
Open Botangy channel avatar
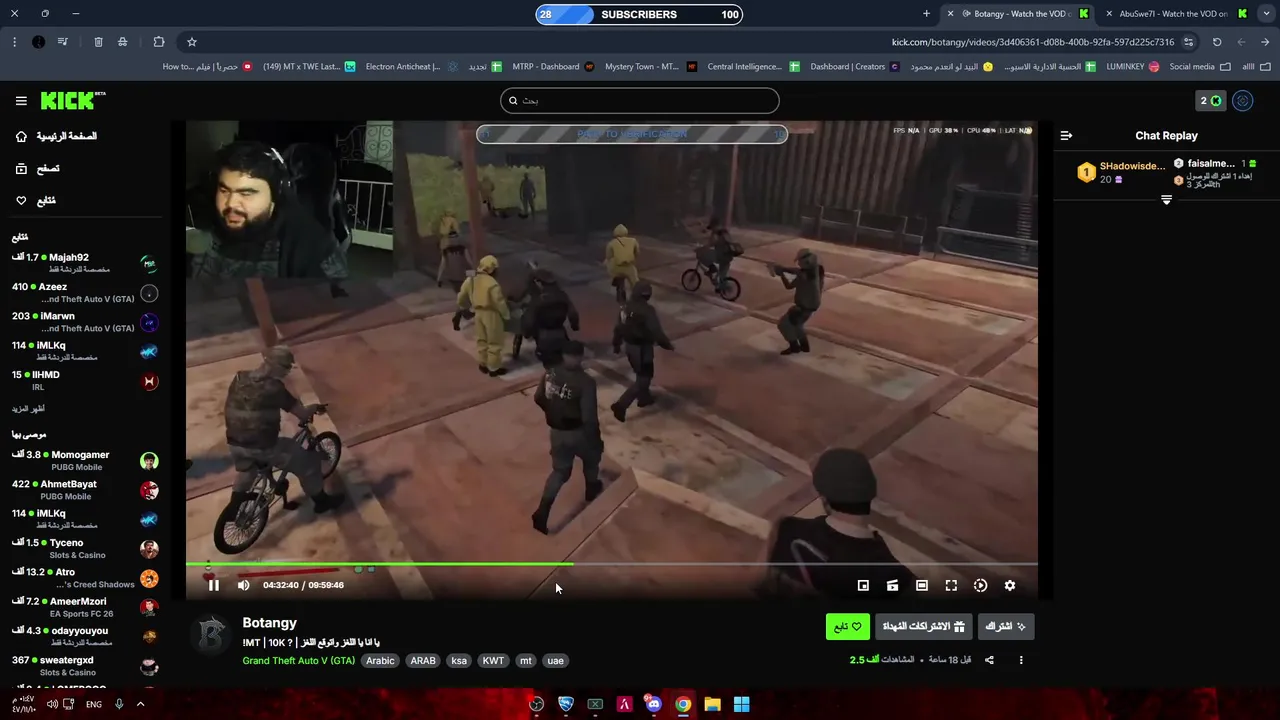click(x=211, y=635)
